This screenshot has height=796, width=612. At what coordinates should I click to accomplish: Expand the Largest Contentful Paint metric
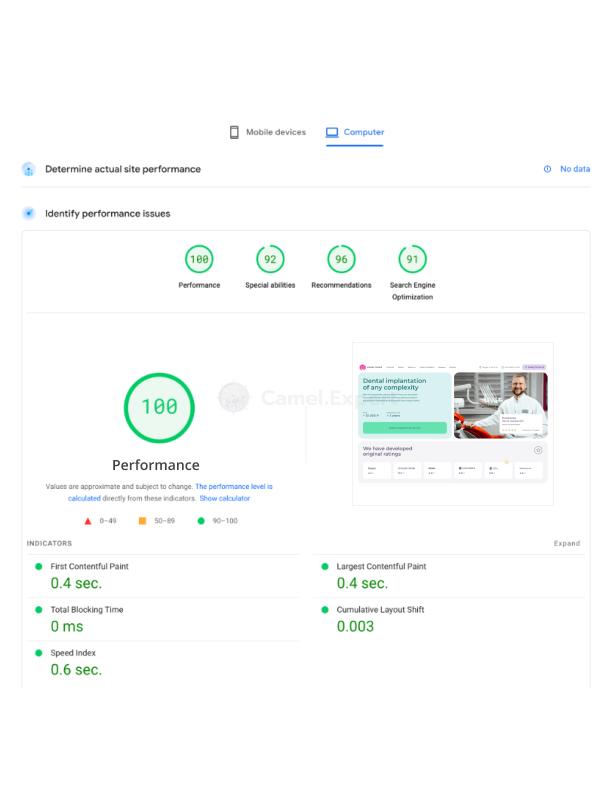pos(381,566)
